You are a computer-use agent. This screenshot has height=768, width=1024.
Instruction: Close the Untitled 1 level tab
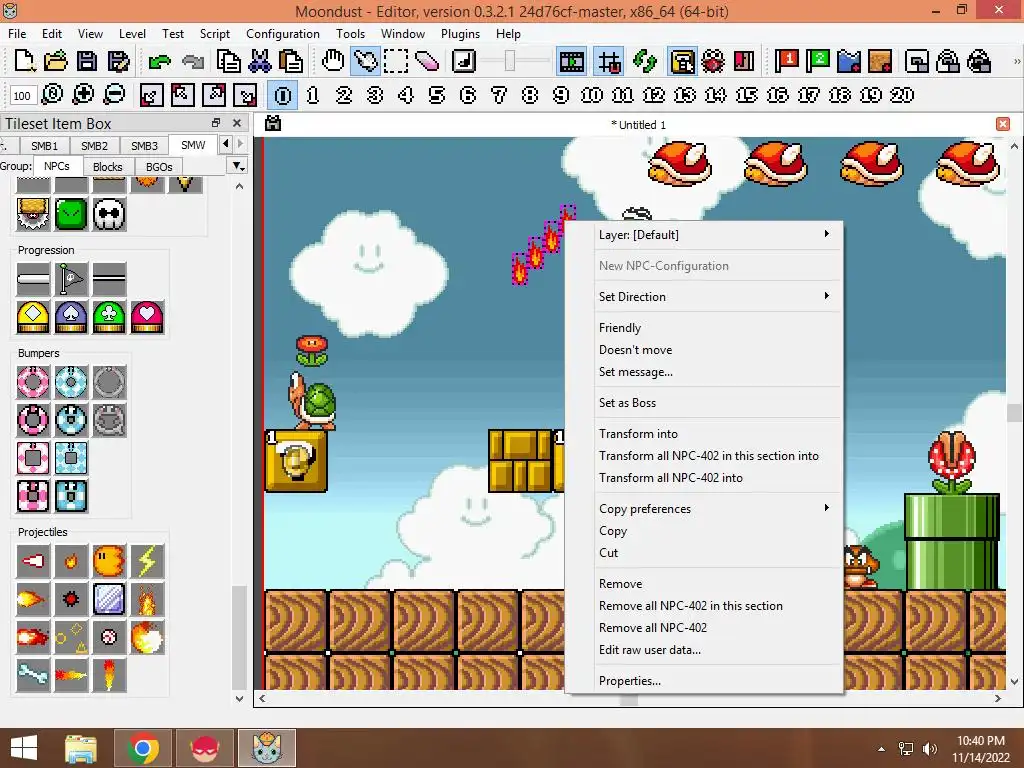pos(1003,124)
